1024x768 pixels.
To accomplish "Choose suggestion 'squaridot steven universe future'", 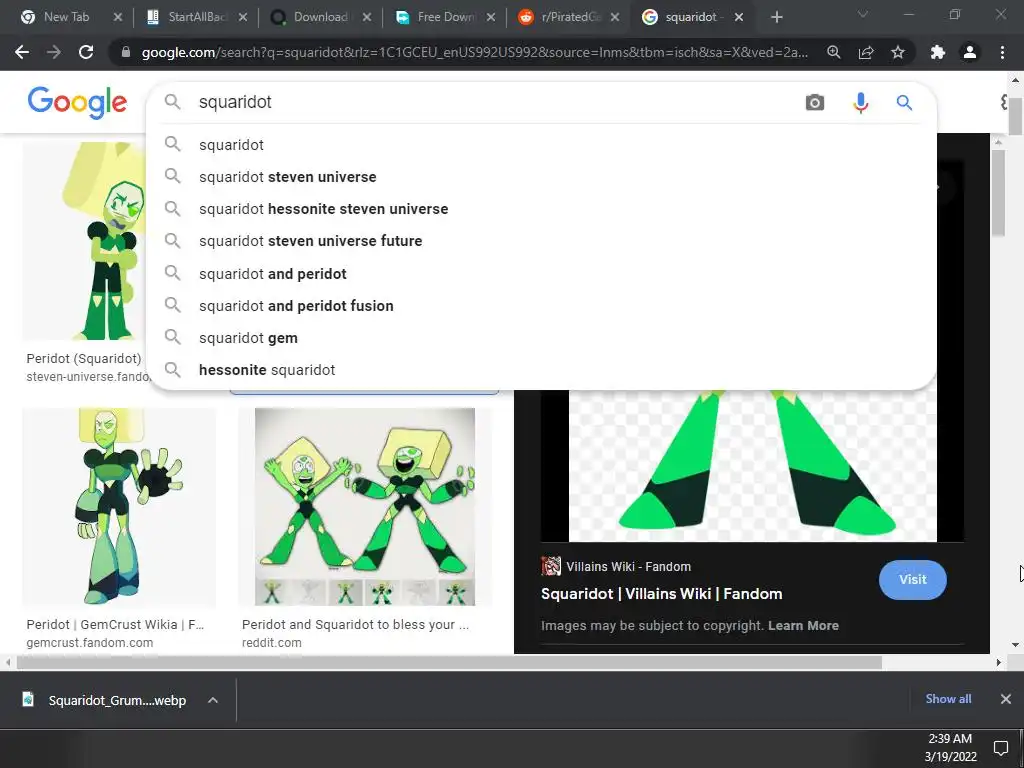I will (543, 240).
